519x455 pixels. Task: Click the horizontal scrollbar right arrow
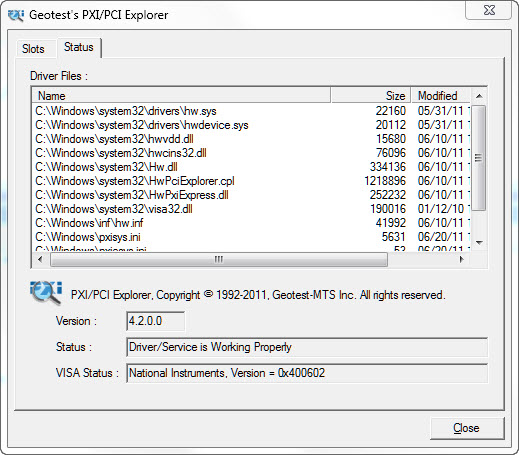[462, 259]
